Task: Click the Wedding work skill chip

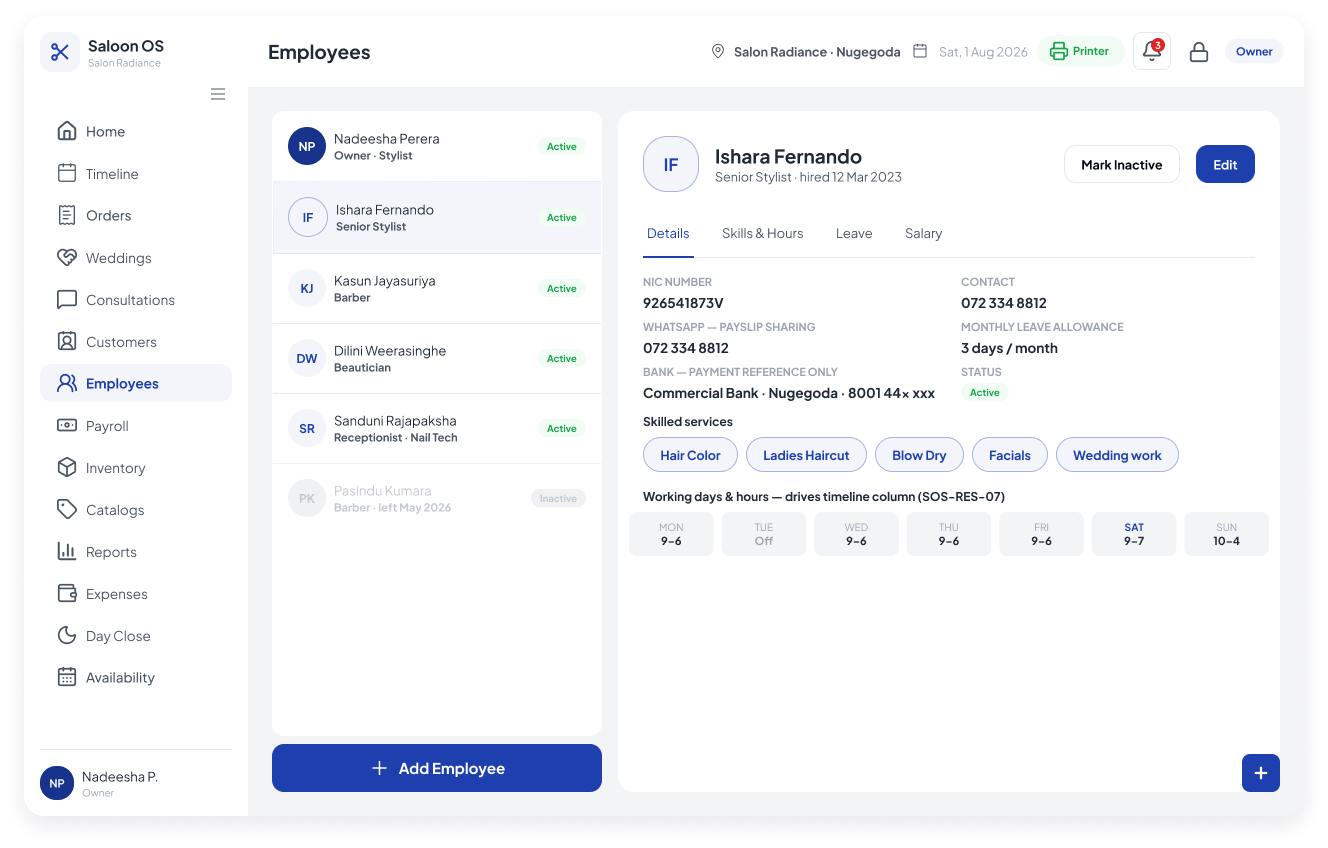Action: tap(1117, 455)
